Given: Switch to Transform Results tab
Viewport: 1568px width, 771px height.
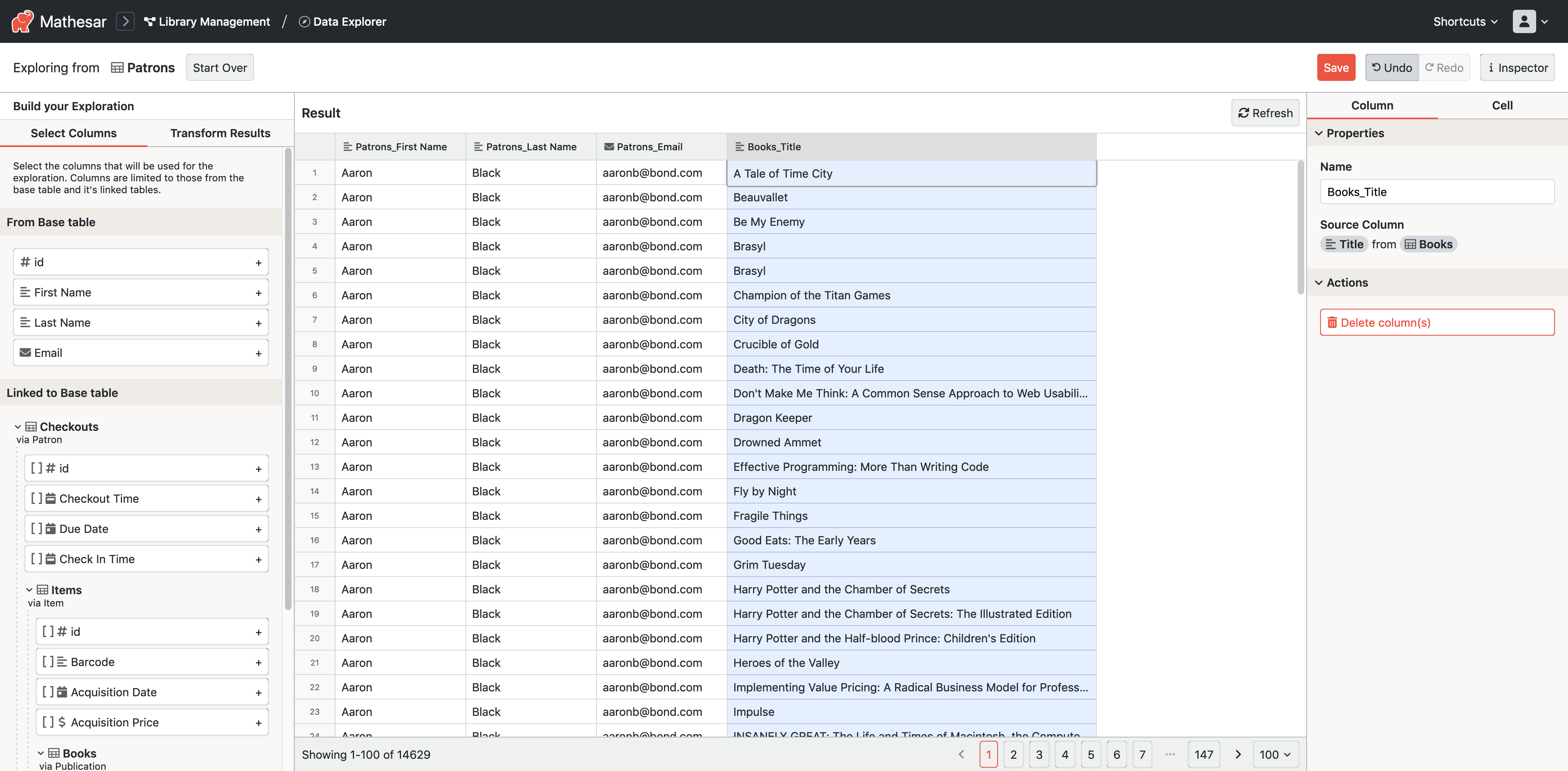Looking at the screenshot, I should (x=220, y=133).
